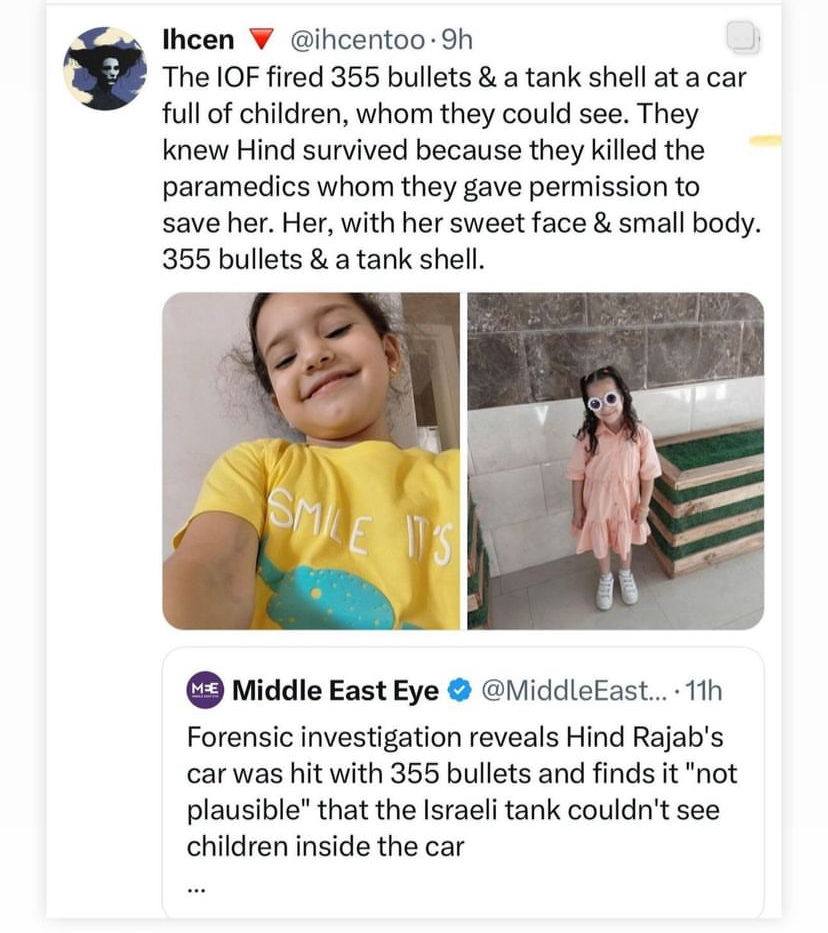Expand the quoted tweet's ellipsis
The height and width of the screenshot is (933, 828).
195,884
